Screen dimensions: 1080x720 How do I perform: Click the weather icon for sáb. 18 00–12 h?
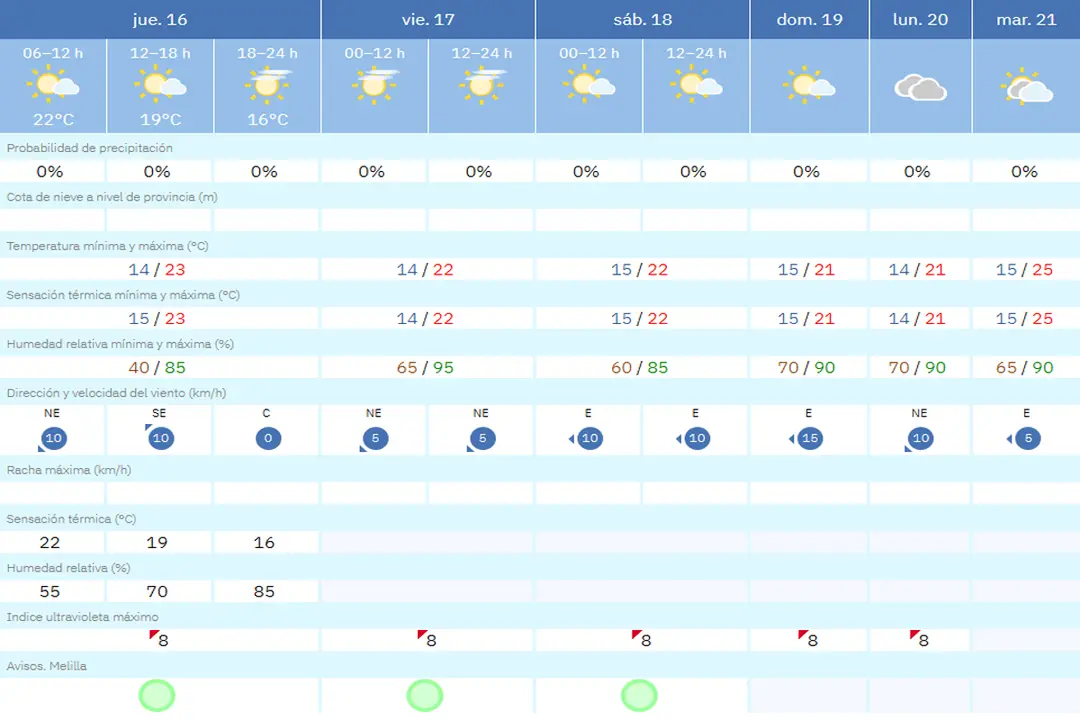pos(589,85)
